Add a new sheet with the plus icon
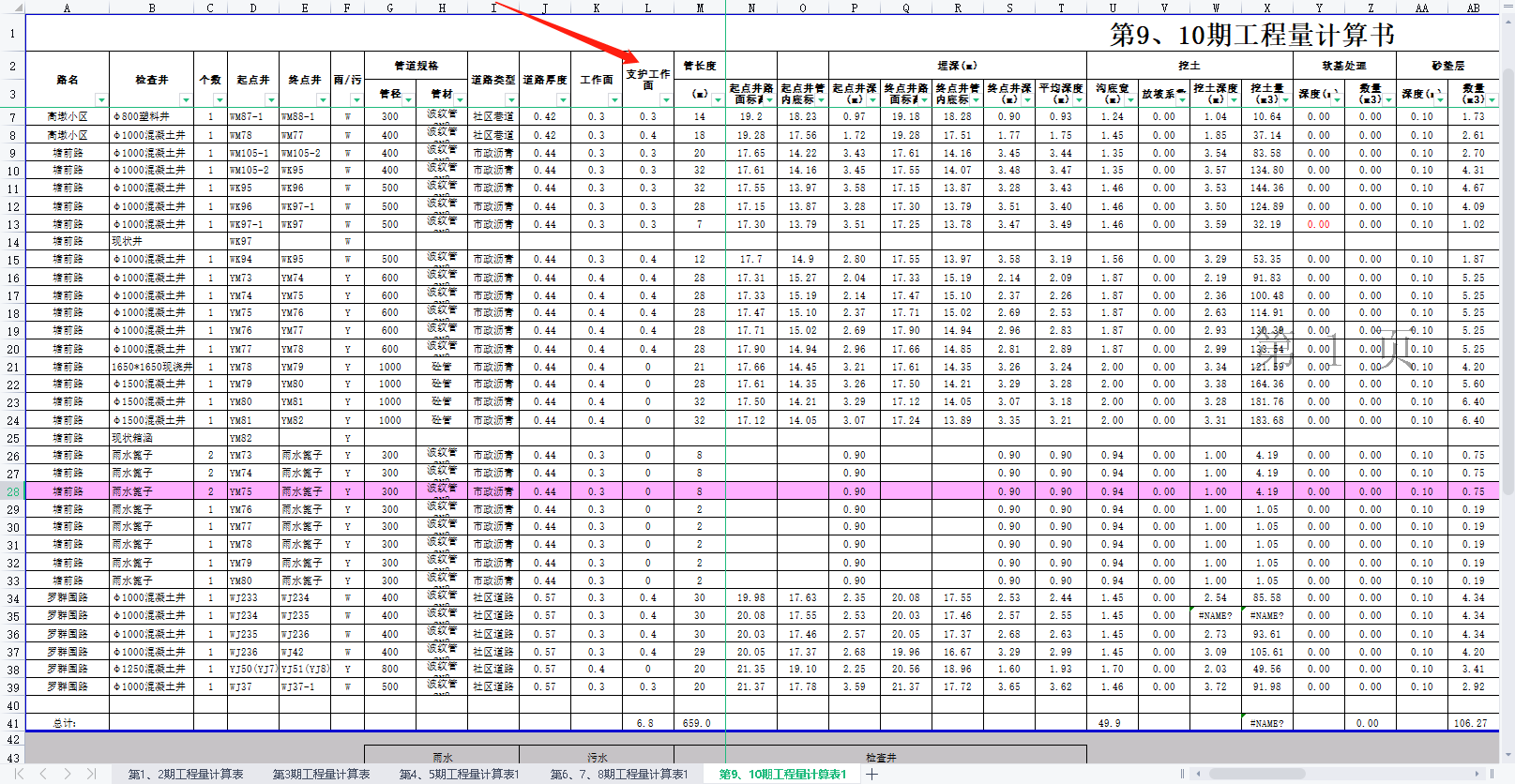Screen dimensions: 1515x784 click(x=871, y=774)
